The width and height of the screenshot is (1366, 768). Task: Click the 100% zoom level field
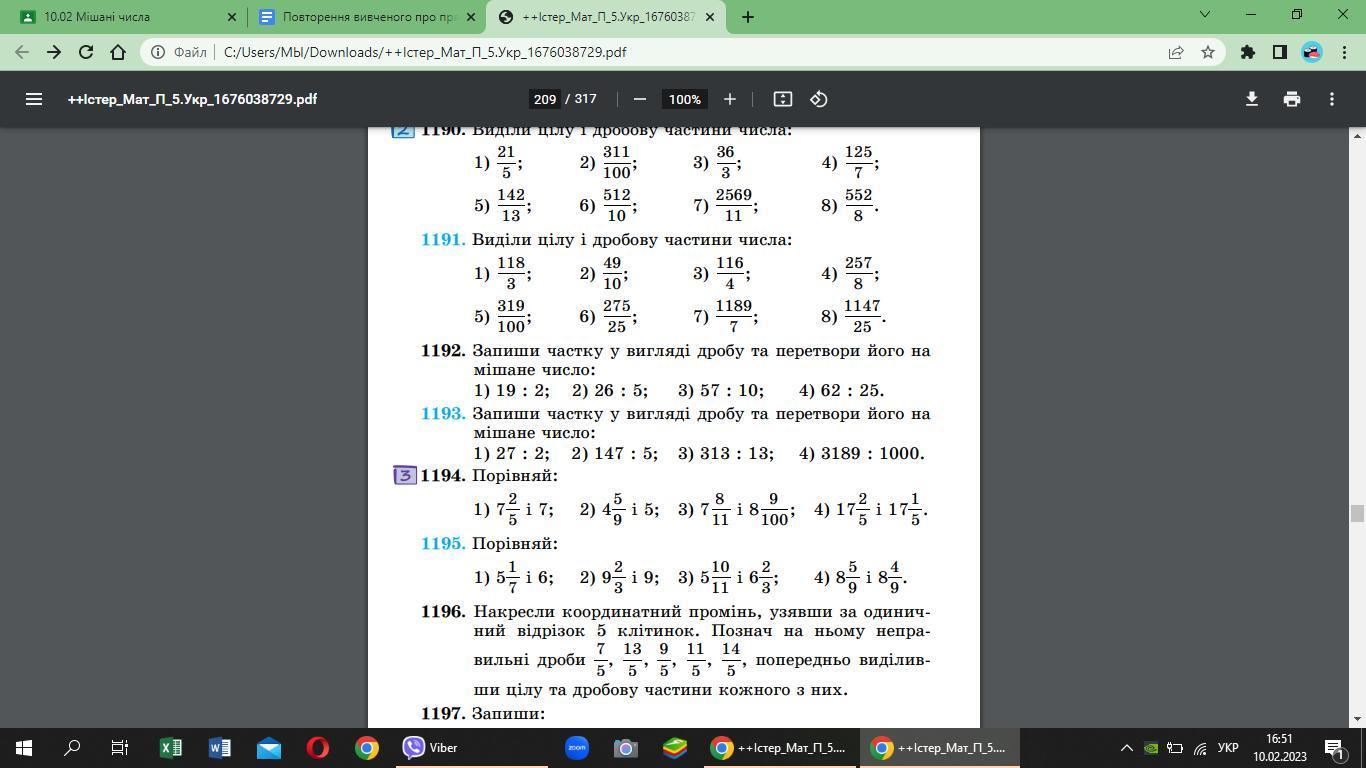pos(685,99)
